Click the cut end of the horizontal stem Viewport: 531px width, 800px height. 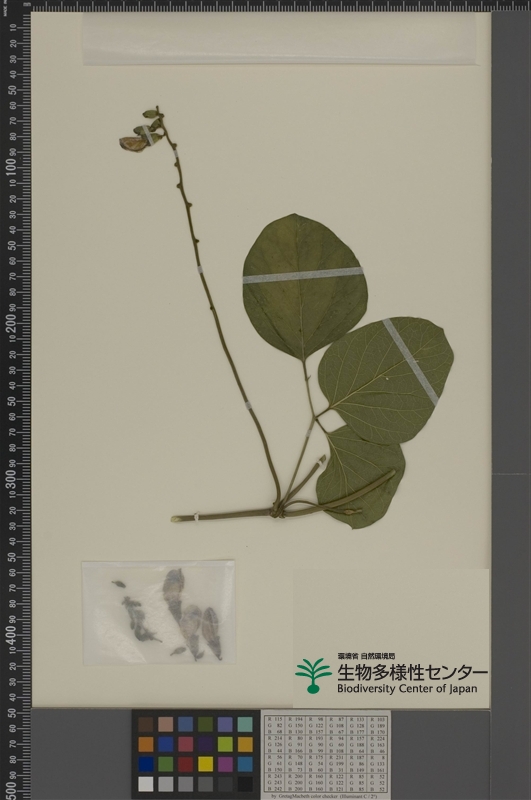[175, 518]
